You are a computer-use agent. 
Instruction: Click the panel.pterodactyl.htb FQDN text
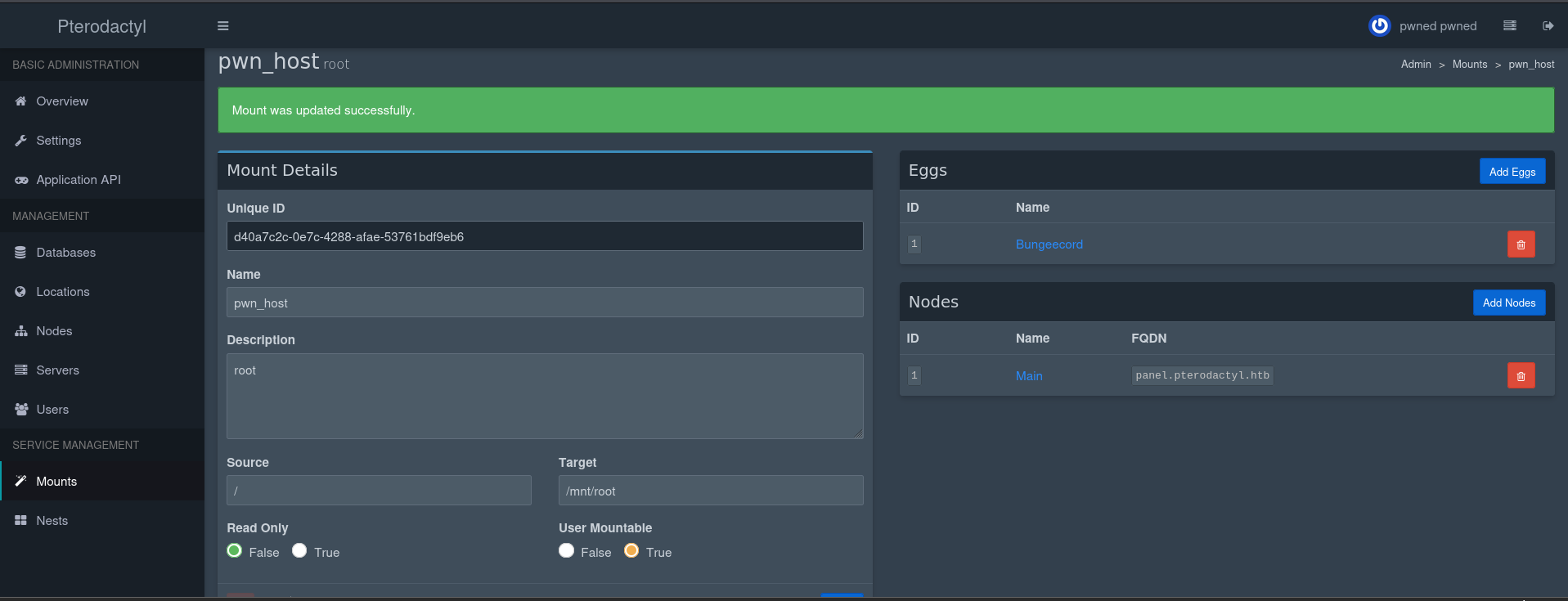coord(1202,375)
